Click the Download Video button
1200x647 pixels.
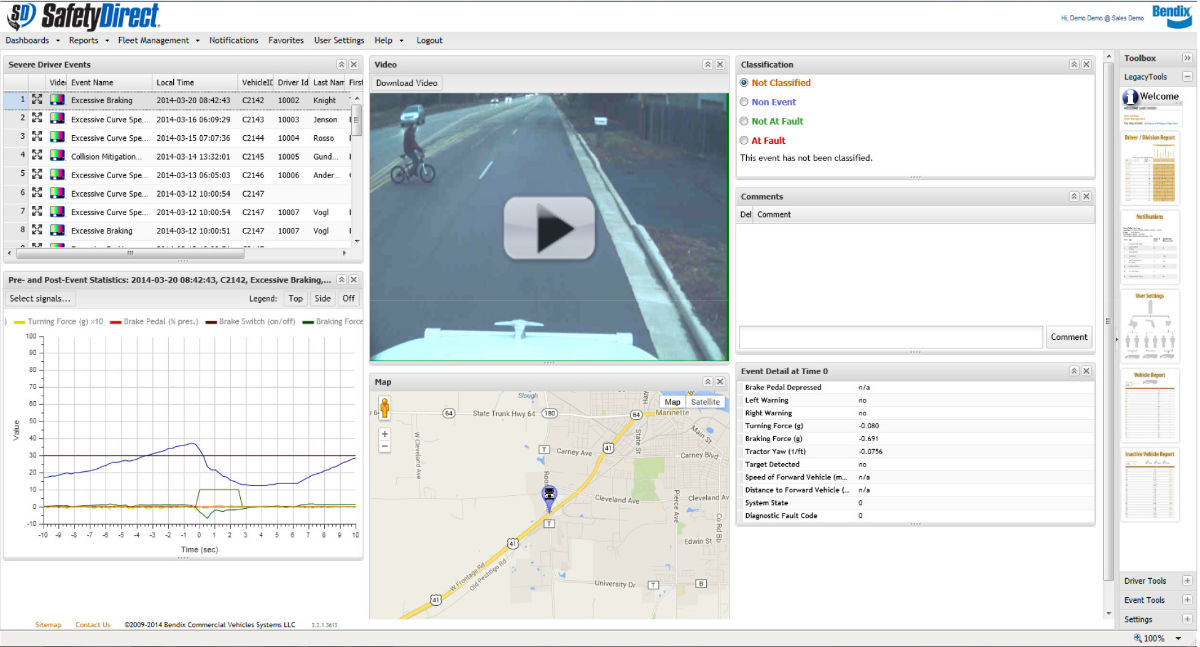(406, 82)
